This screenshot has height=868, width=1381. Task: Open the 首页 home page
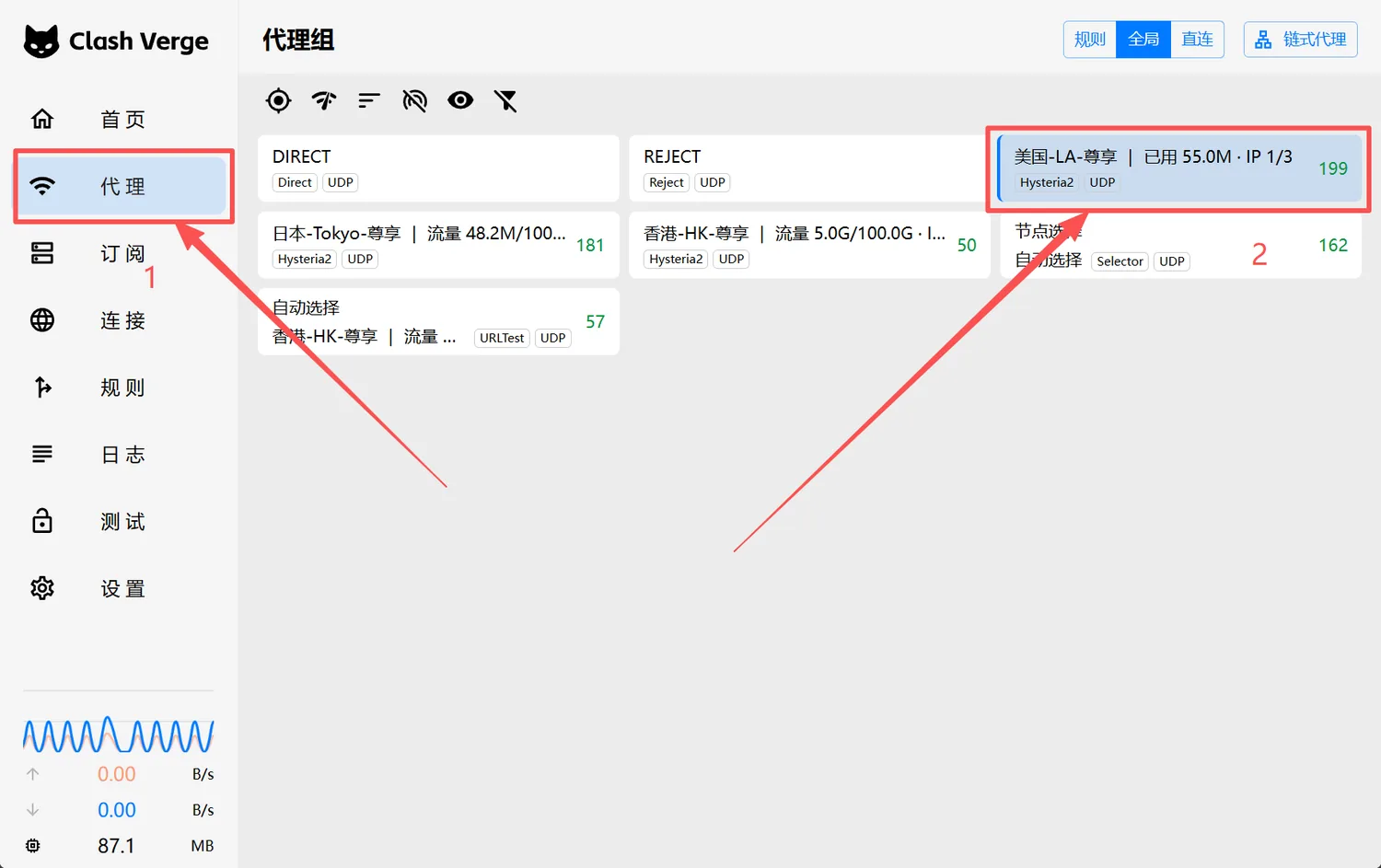point(122,119)
